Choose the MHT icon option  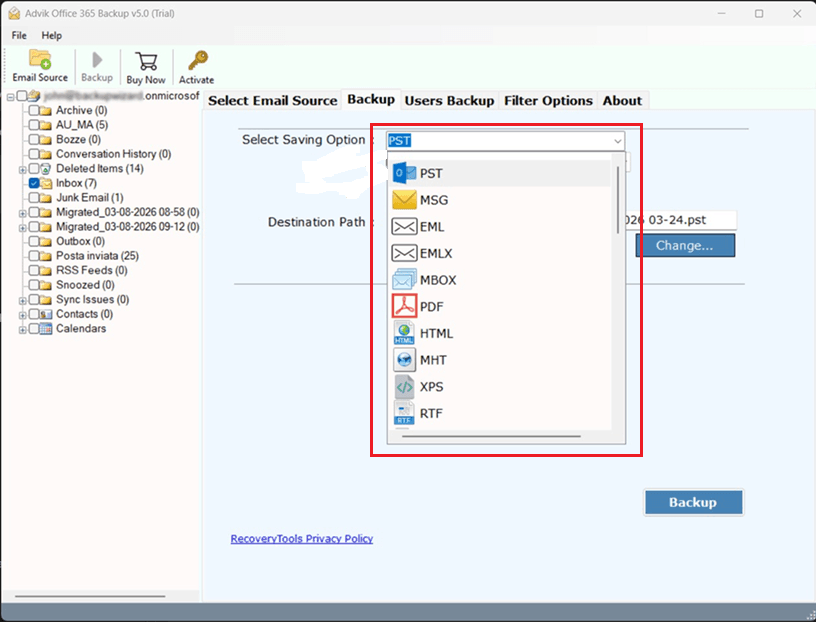point(404,360)
